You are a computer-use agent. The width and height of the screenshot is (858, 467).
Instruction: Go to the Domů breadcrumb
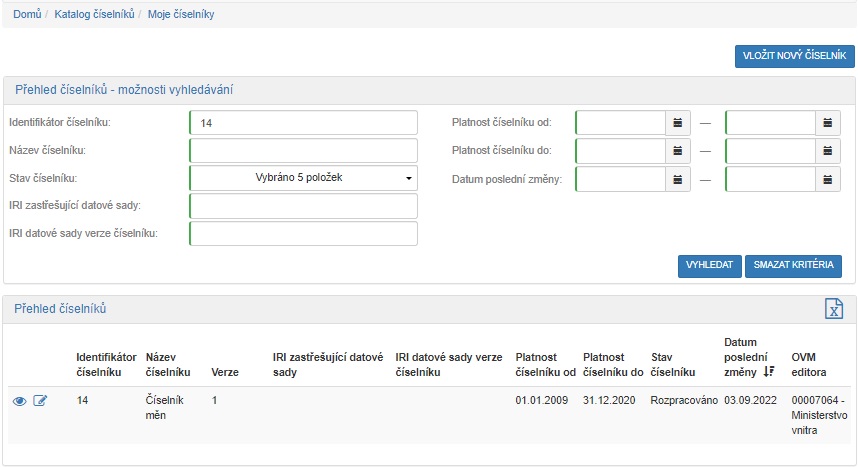[x=27, y=15]
